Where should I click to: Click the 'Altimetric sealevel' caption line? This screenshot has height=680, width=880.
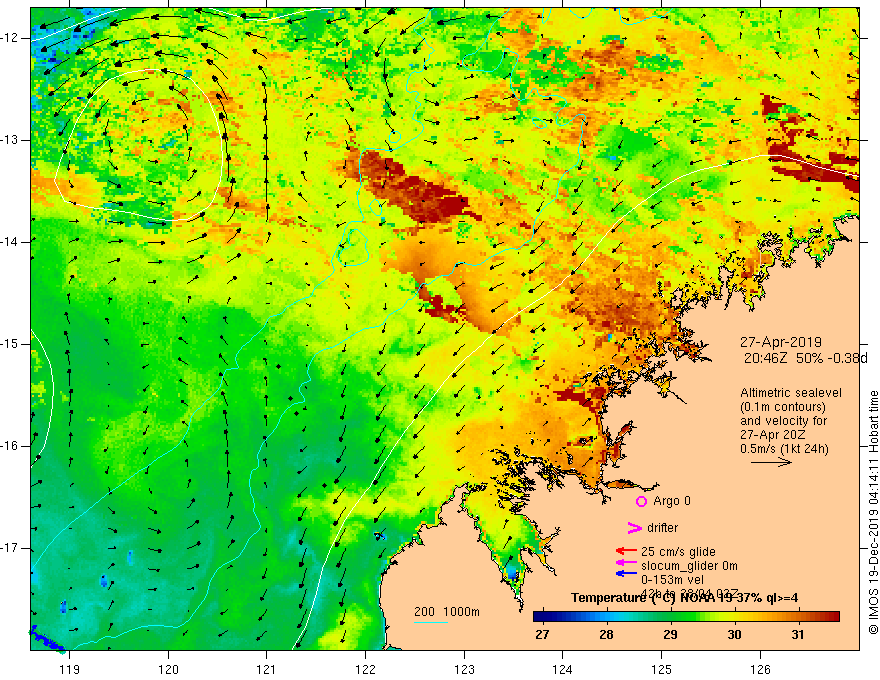click(791, 393)
